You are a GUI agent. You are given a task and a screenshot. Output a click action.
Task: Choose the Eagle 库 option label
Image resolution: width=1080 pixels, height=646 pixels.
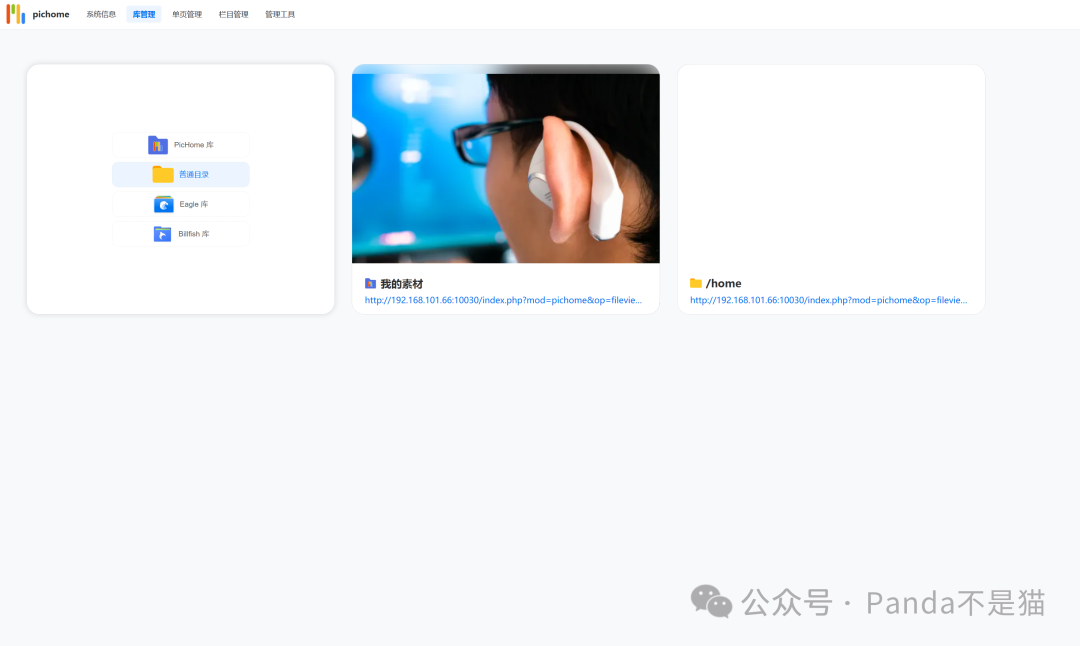[194, 205]
